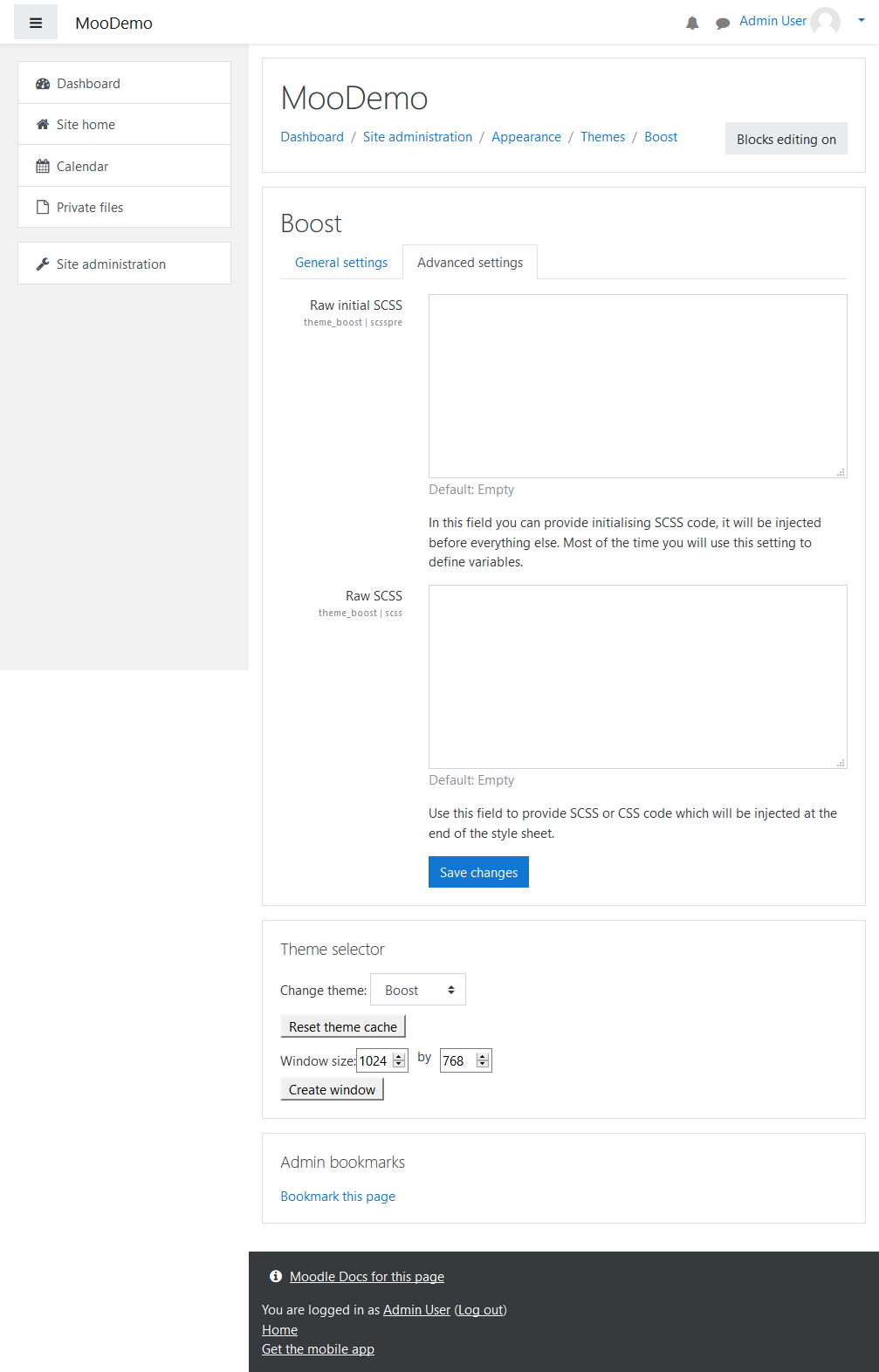The image size is (879, 1372).
Task: Go to Dashboard in sidebar
Action: point(124,83)
